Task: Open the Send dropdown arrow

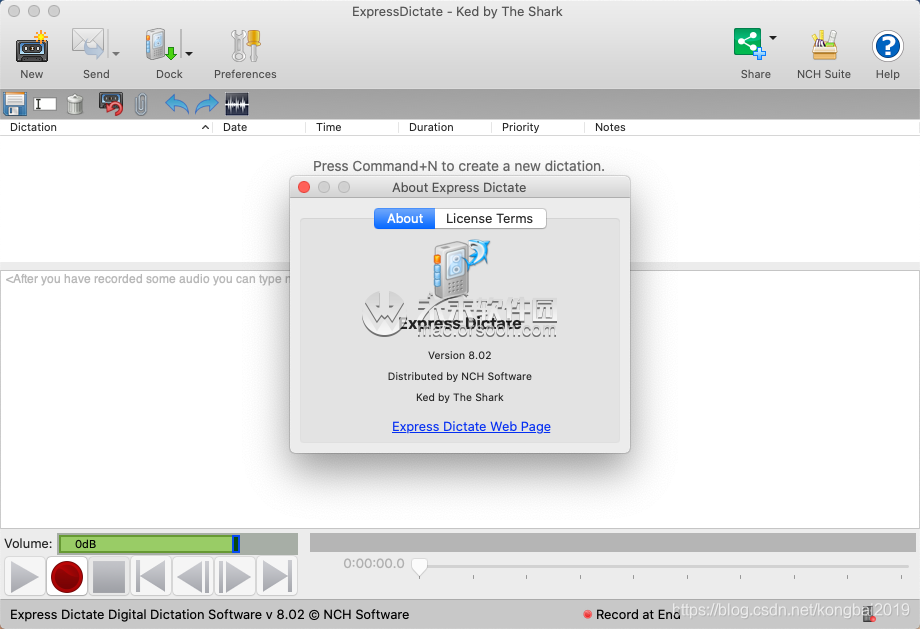Action: pos(116,53)
